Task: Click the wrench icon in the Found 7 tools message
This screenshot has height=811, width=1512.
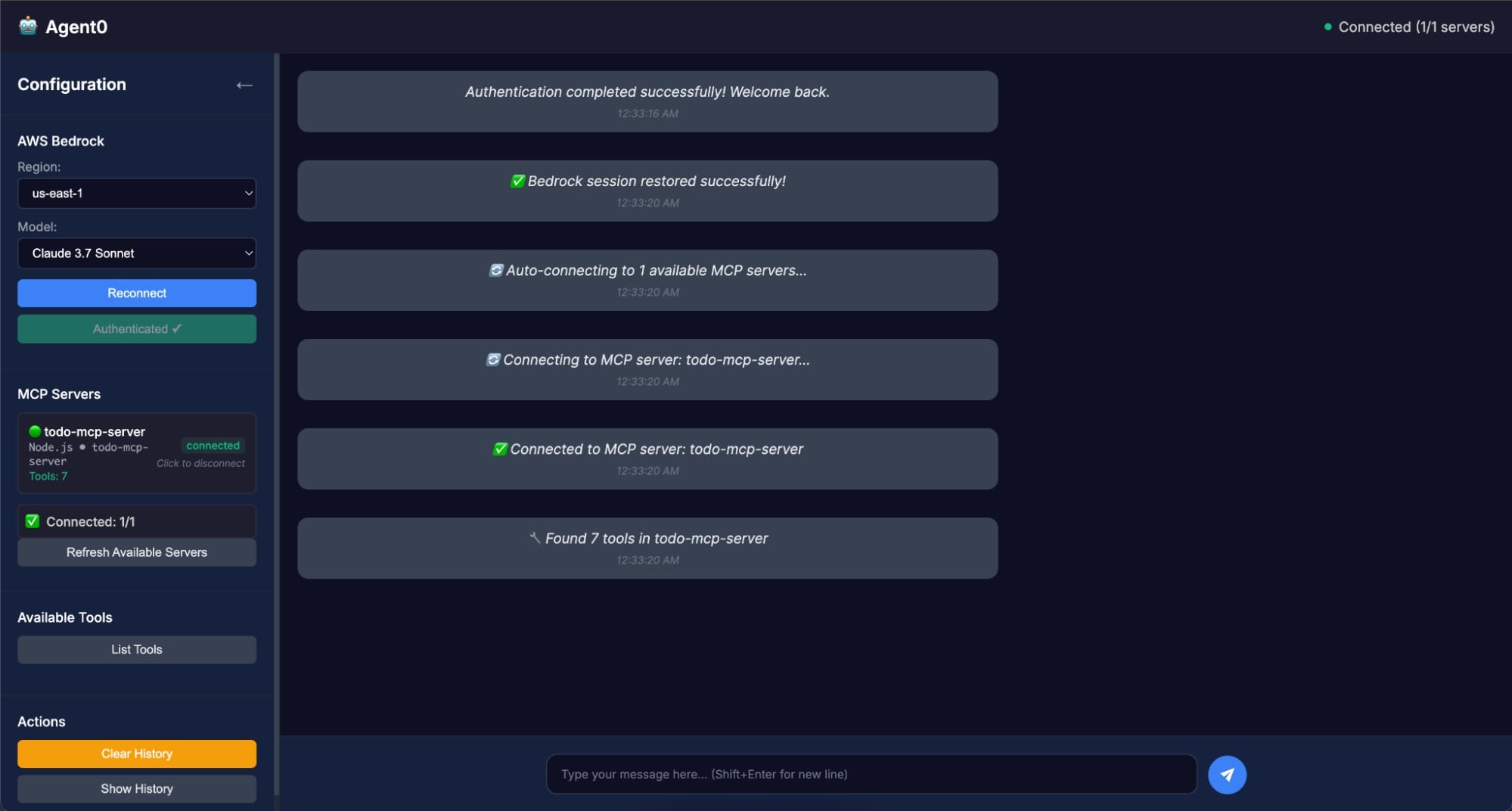Action: 534,538
